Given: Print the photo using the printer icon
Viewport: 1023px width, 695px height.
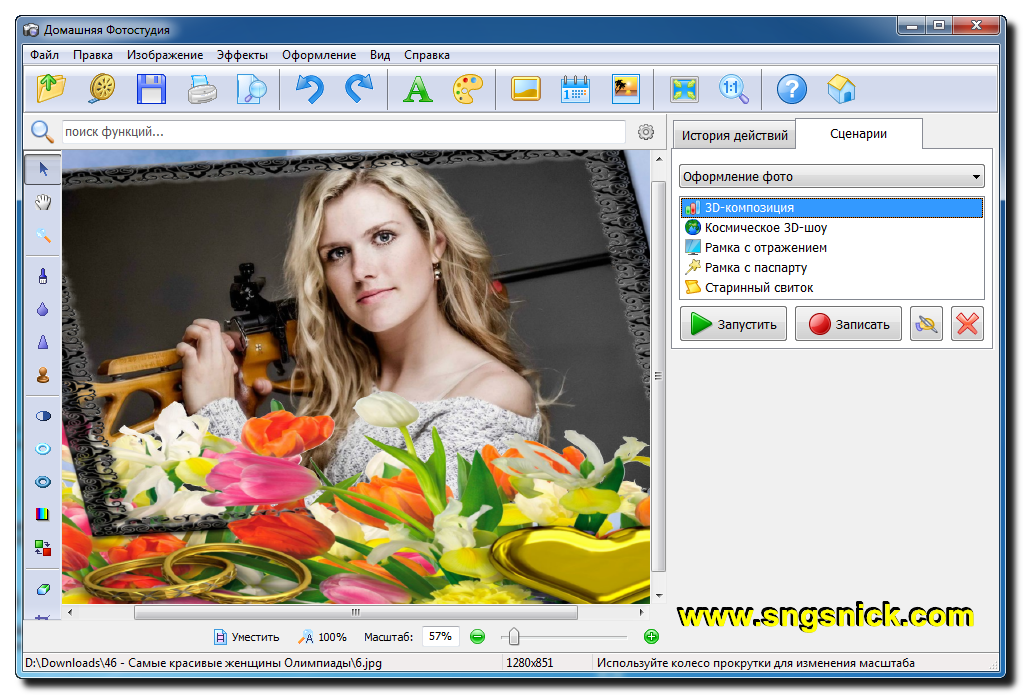Looking at the screenshot, I should pyautogui.click(x=202, y=89).
